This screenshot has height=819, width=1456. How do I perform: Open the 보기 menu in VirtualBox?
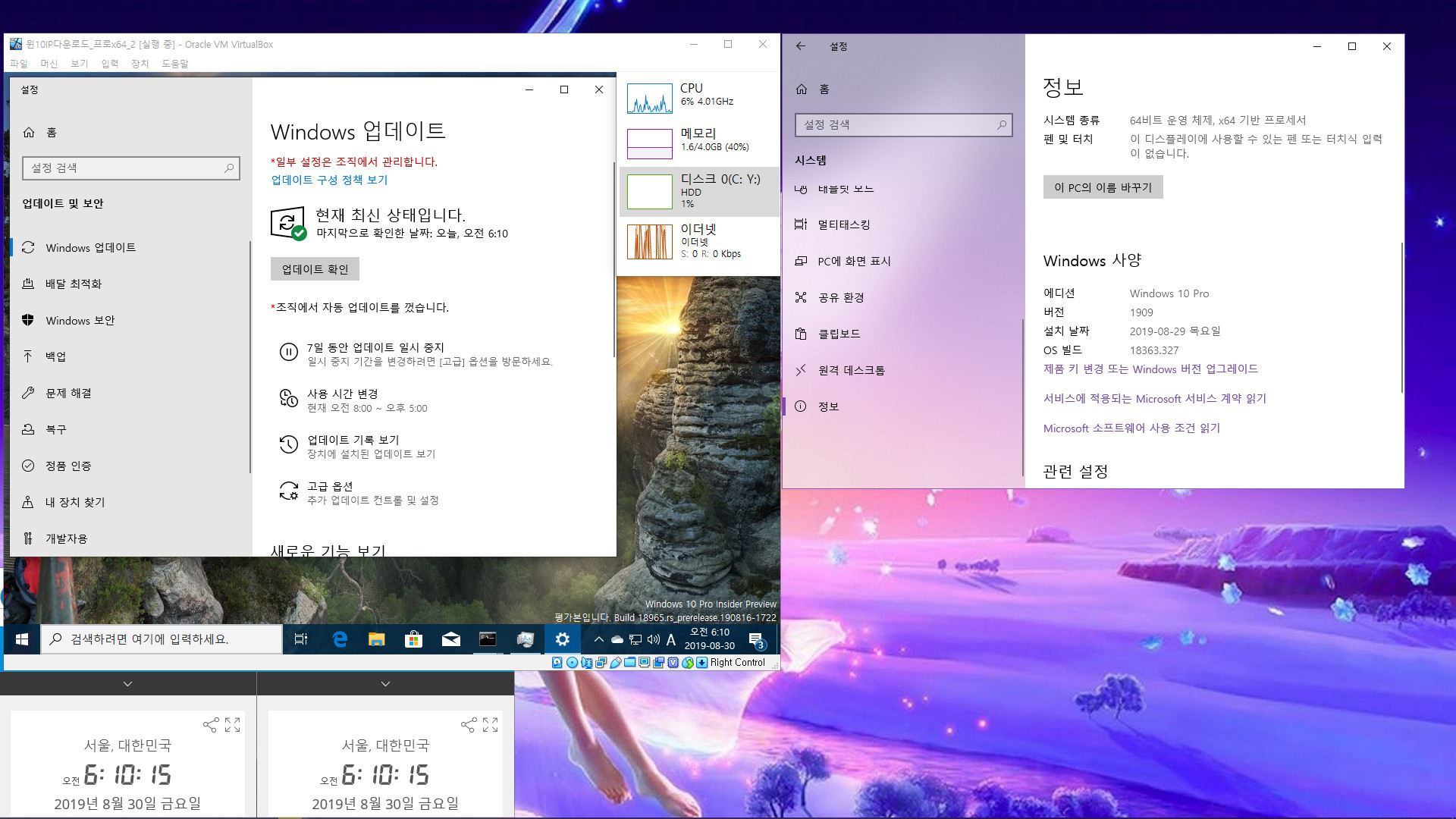coord(80,64)
